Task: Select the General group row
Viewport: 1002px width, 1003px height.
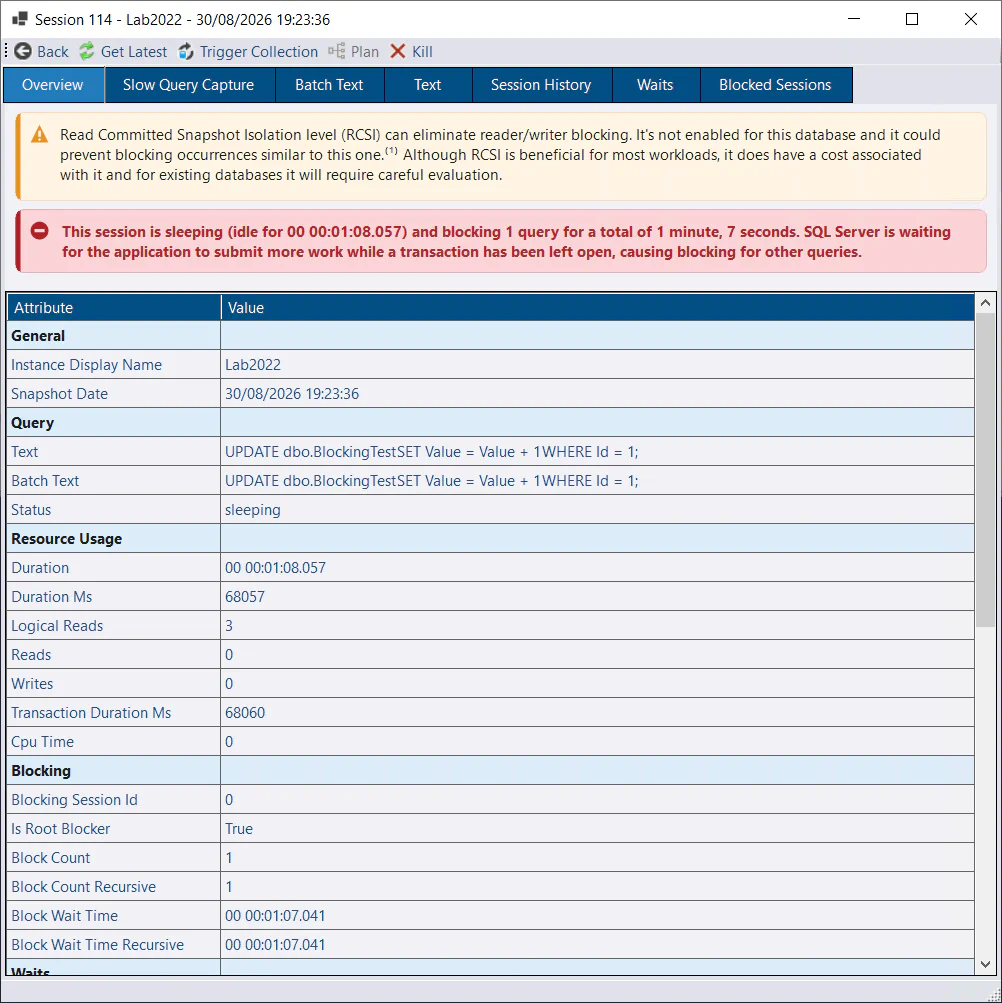Action: [491, 335]
